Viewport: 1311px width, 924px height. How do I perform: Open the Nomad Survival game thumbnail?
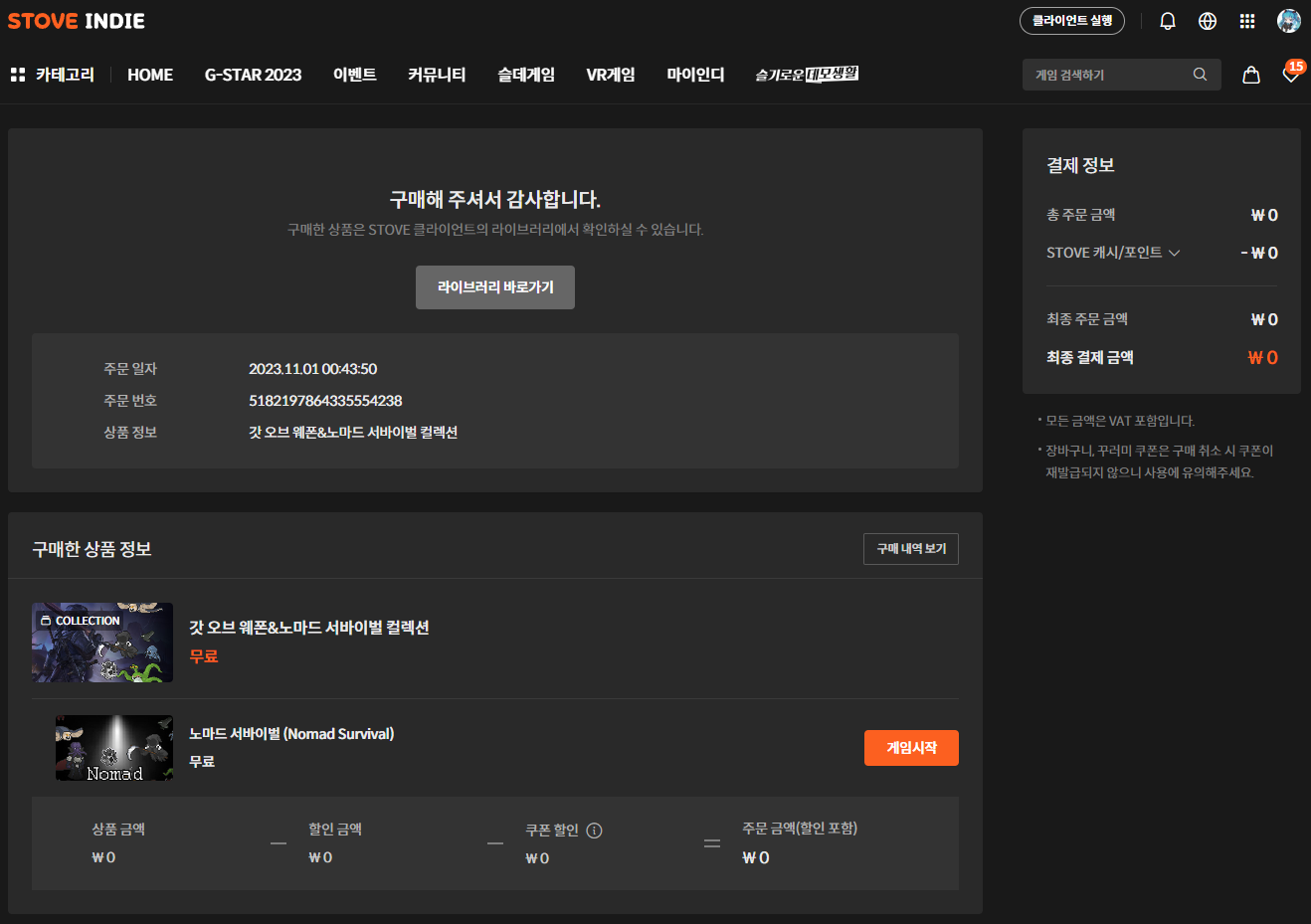point(114,748)
